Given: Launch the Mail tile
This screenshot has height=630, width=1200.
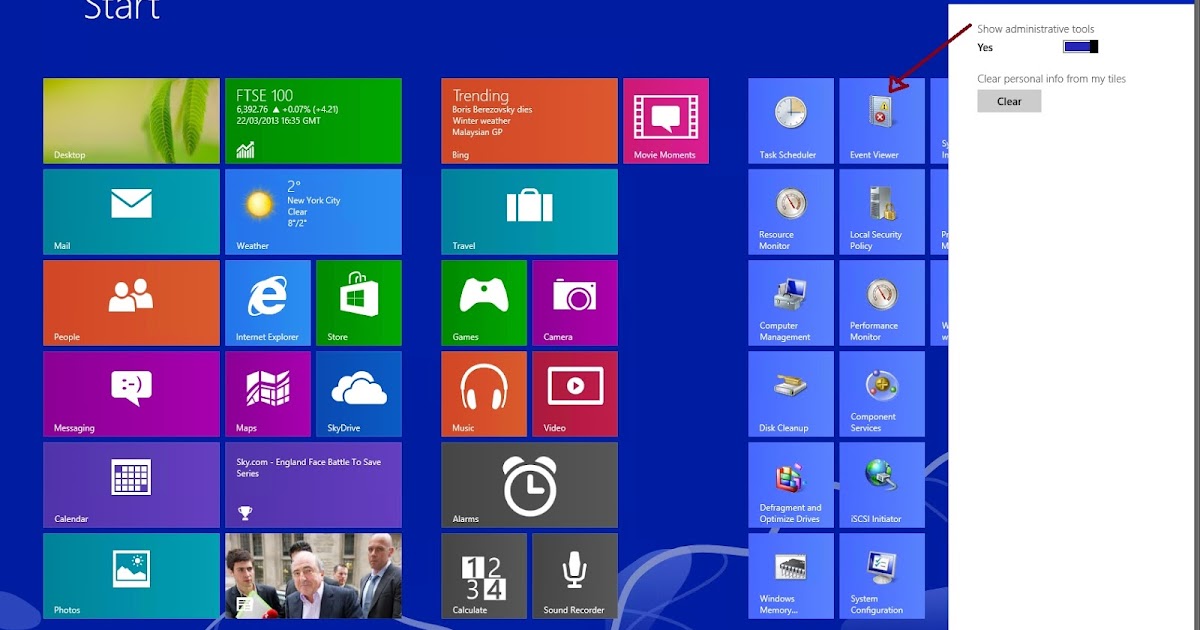Looking at the screenshot, I should (x=131, y=212).
